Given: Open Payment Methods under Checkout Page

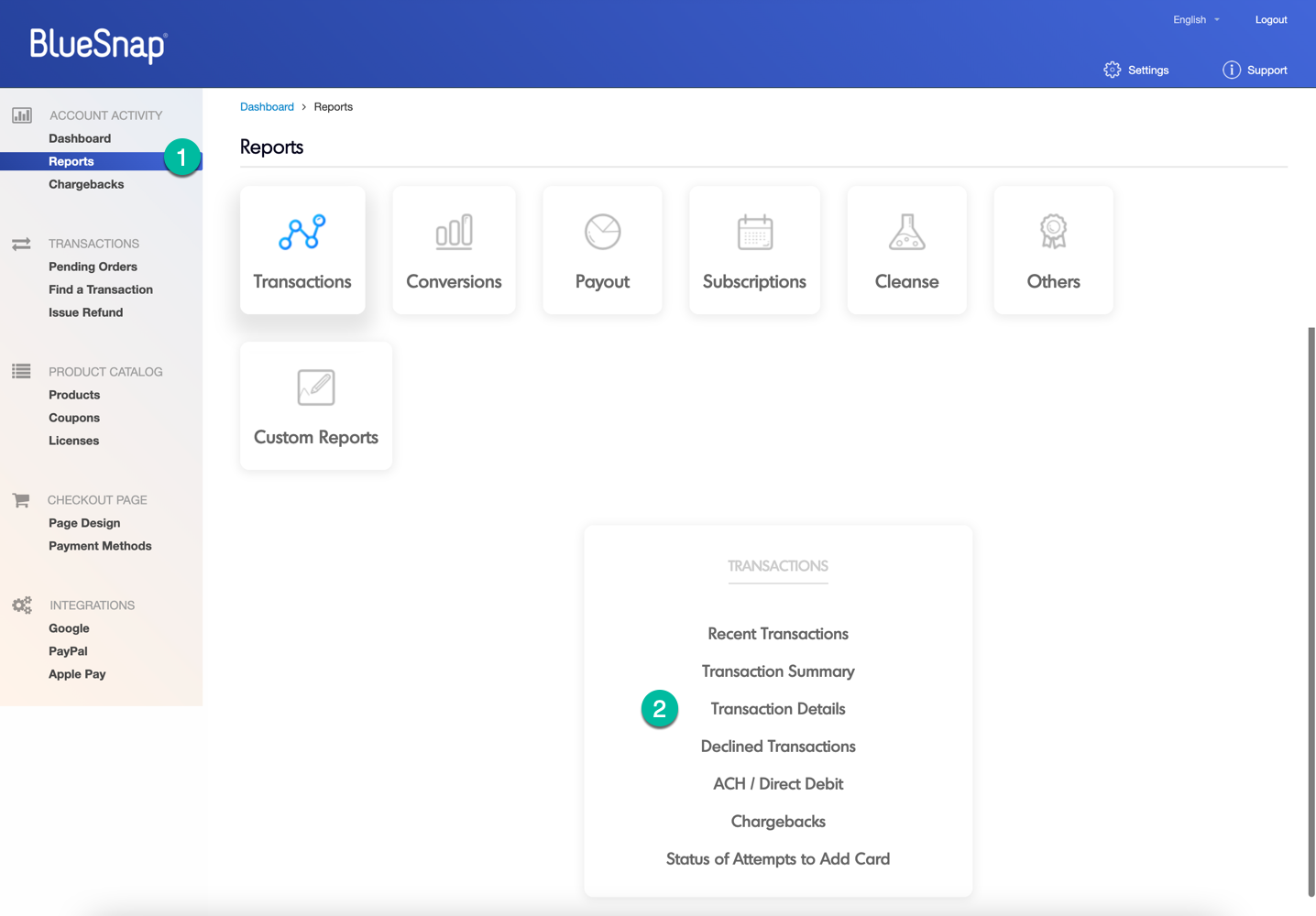Looking at the screenshot, I should (100, 546).
